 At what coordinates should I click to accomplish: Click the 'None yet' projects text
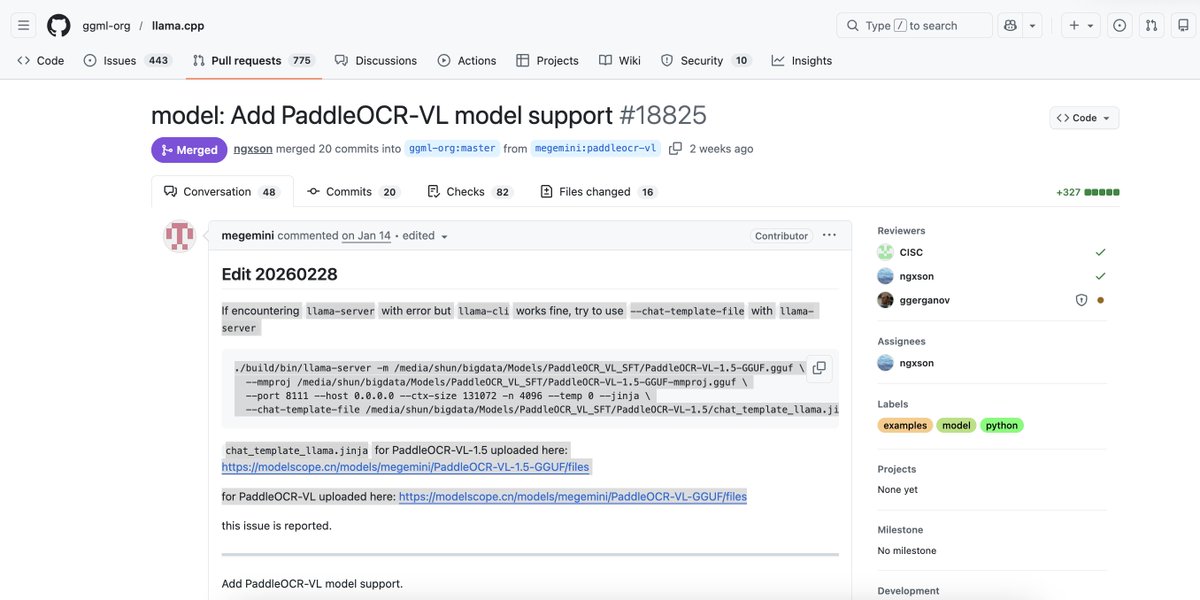click(x=898, y=490)
